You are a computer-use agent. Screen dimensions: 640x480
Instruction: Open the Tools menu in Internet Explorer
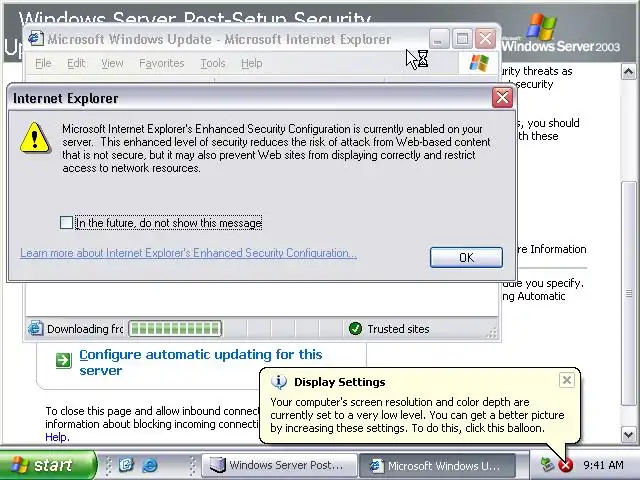213,63
